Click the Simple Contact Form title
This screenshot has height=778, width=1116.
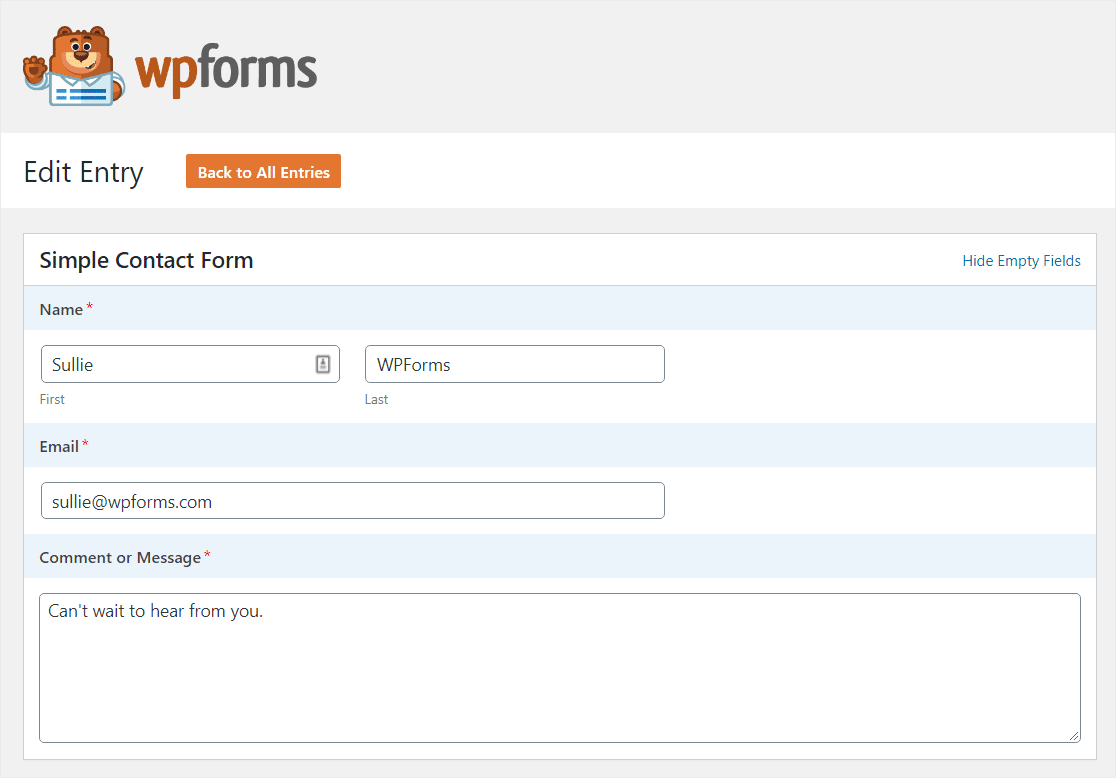(x=147, y=261)
